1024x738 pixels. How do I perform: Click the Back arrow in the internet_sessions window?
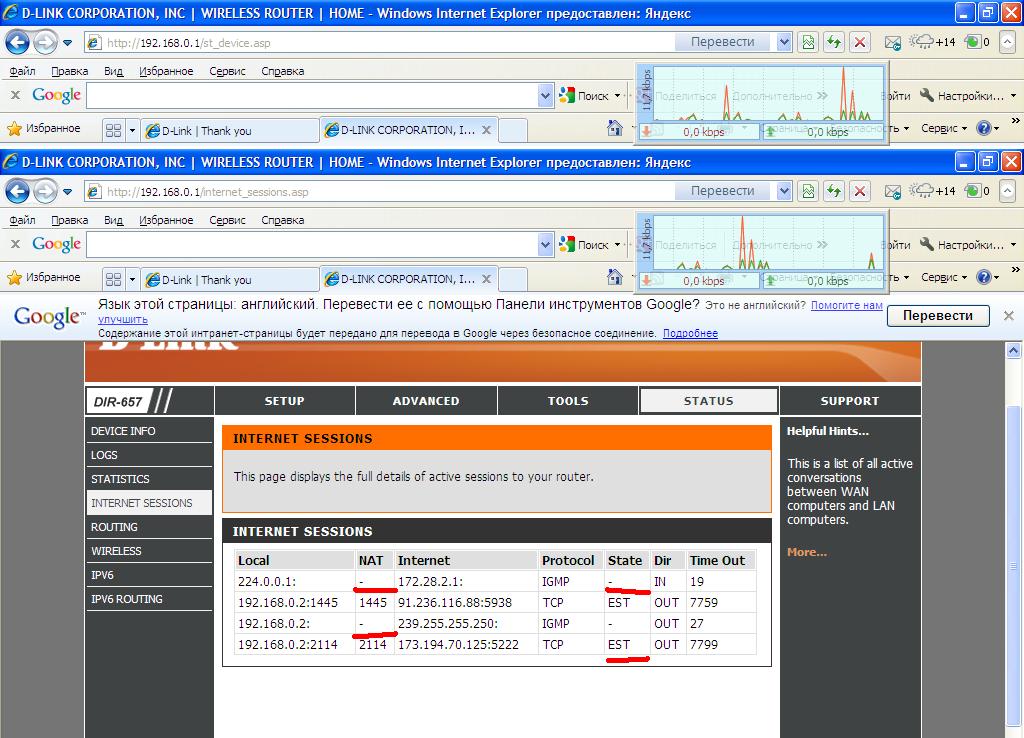pyautogui.click(x=17, y=191)
